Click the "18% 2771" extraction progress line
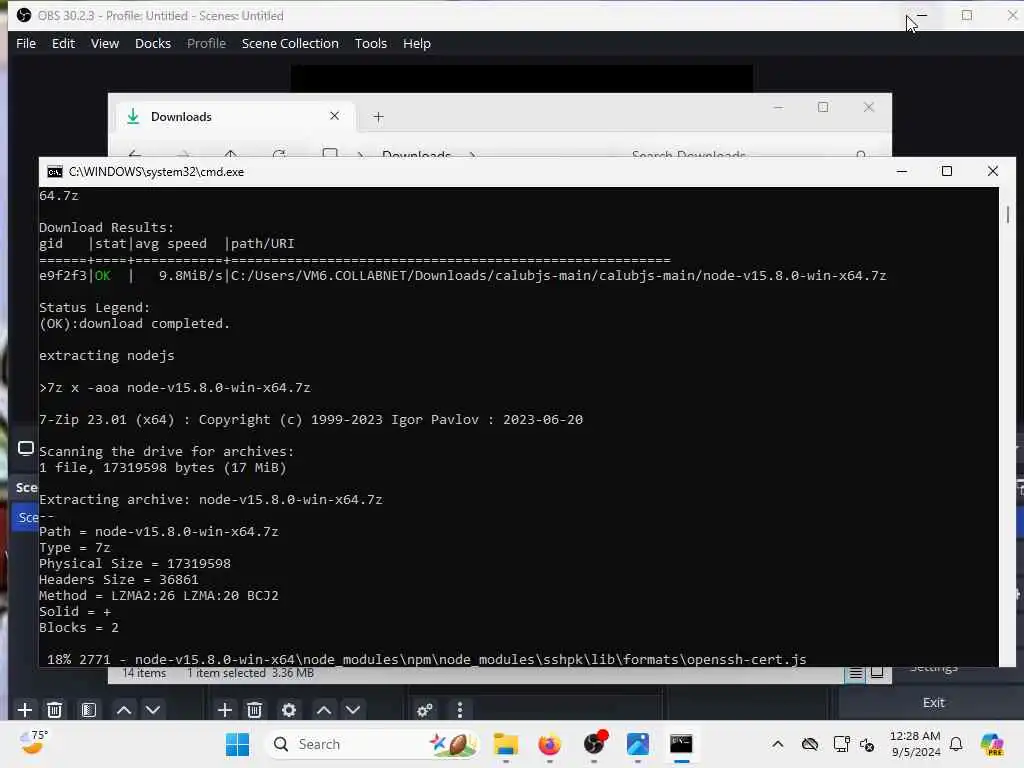The image size is (1024, 768). (426, 659)
